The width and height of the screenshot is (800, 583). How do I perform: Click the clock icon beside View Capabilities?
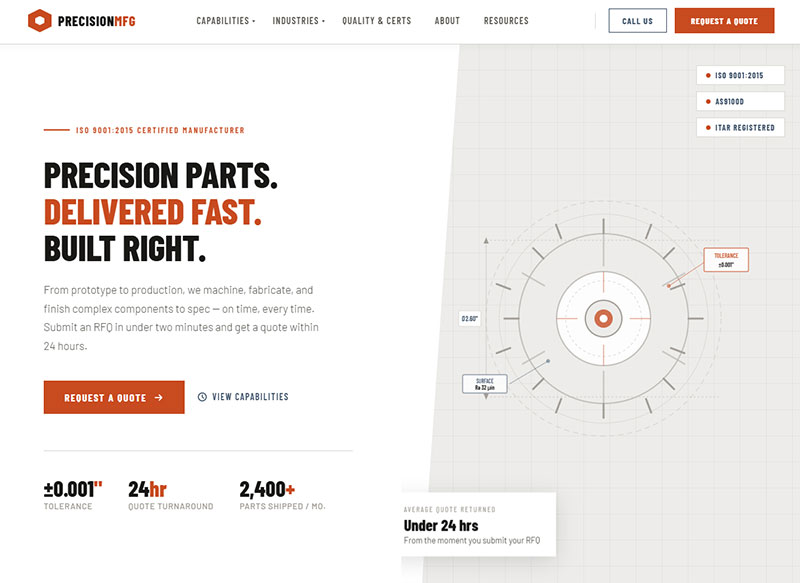202,397
